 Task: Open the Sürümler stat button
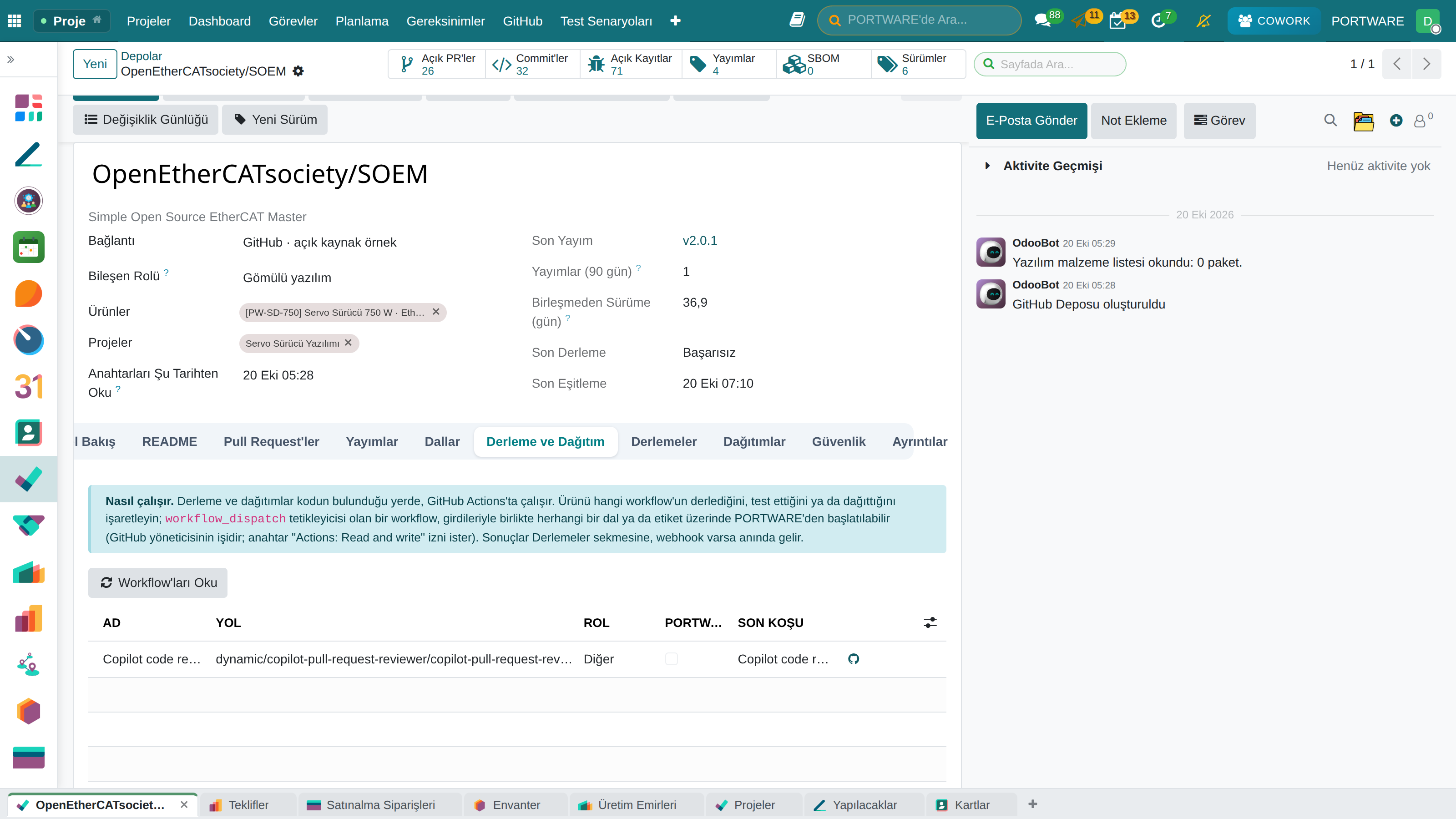(x=918, y=64)
